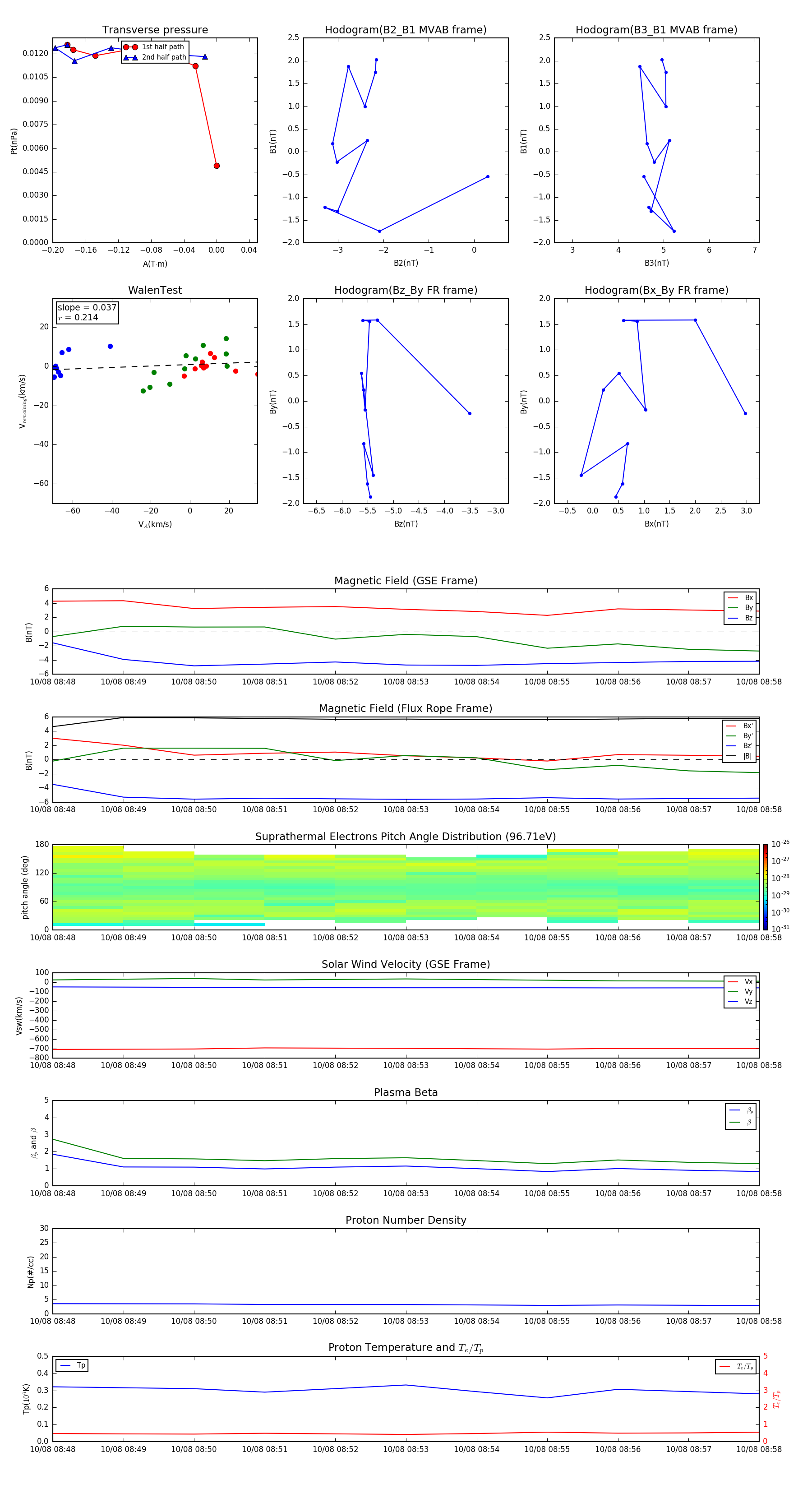The width and height of the screenshot is (812, 1489).
Task: Click the 'B3(nT)' axis label
Action: tap(656, 264)
